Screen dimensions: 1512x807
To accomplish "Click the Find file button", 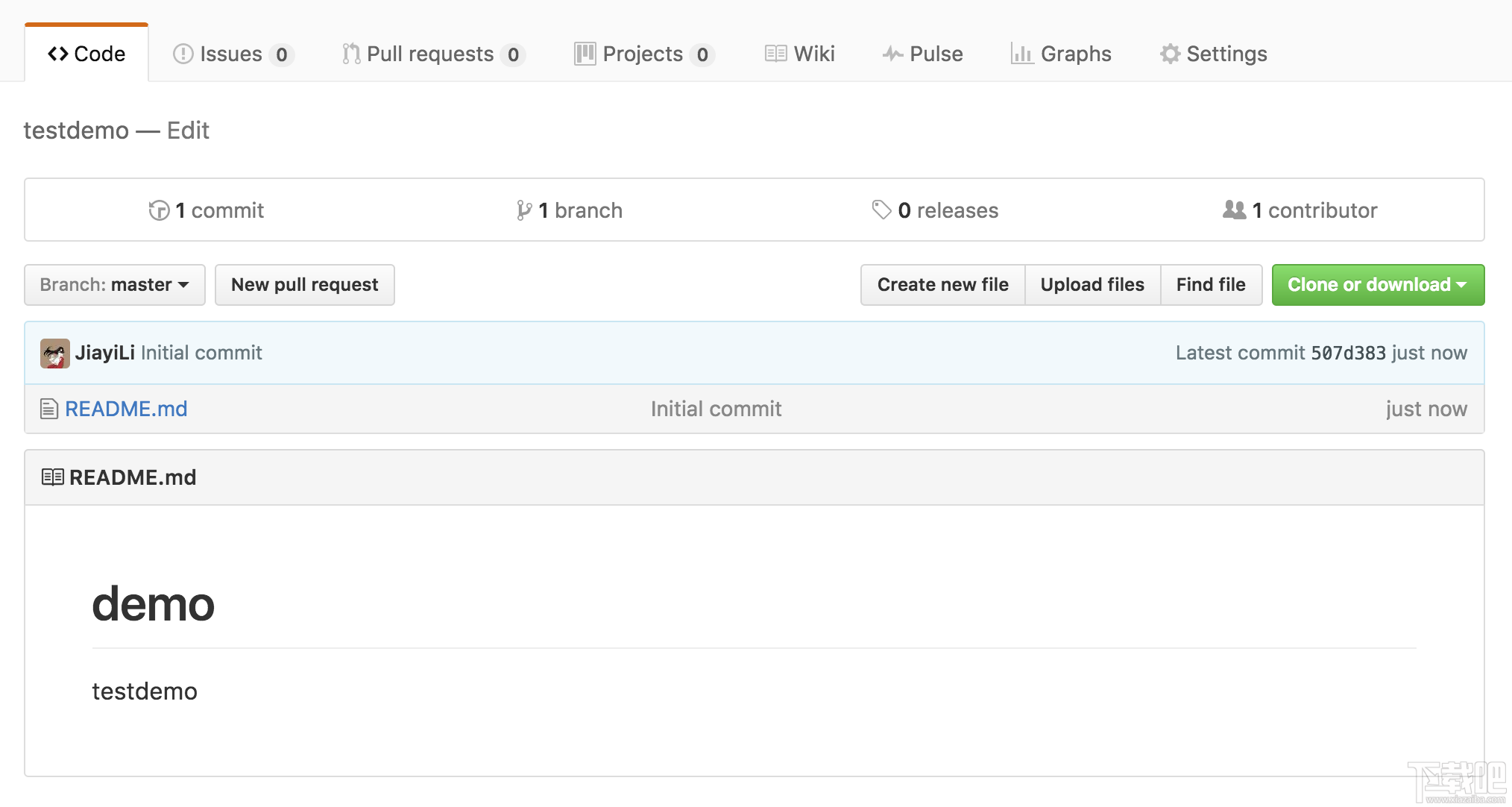I will (x=1211, y=285).
